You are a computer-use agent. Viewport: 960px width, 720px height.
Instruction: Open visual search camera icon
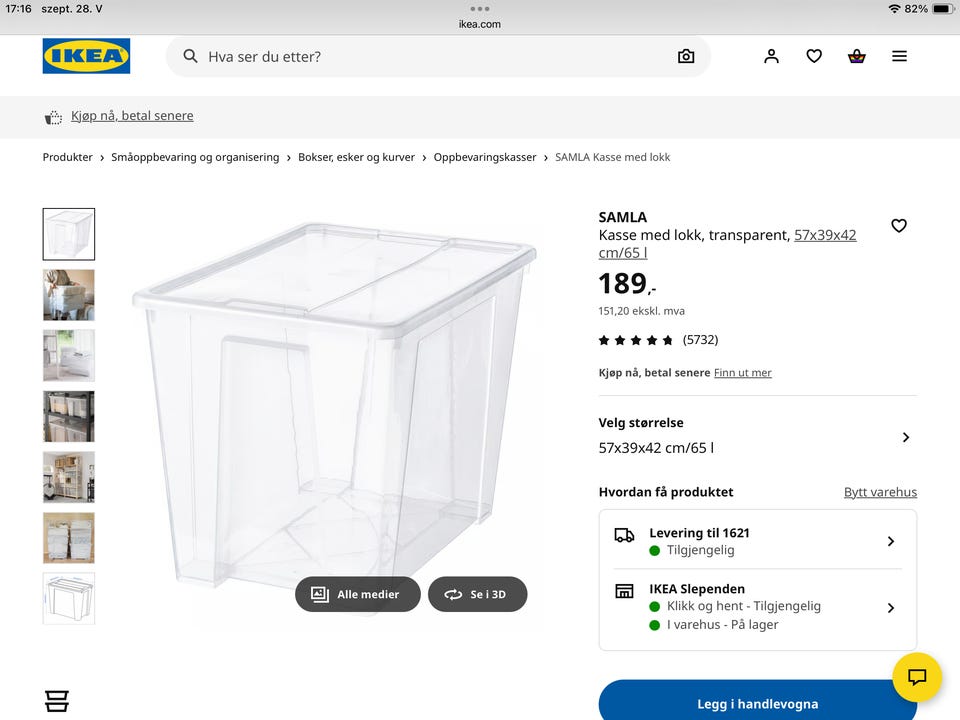pos(686,57)
